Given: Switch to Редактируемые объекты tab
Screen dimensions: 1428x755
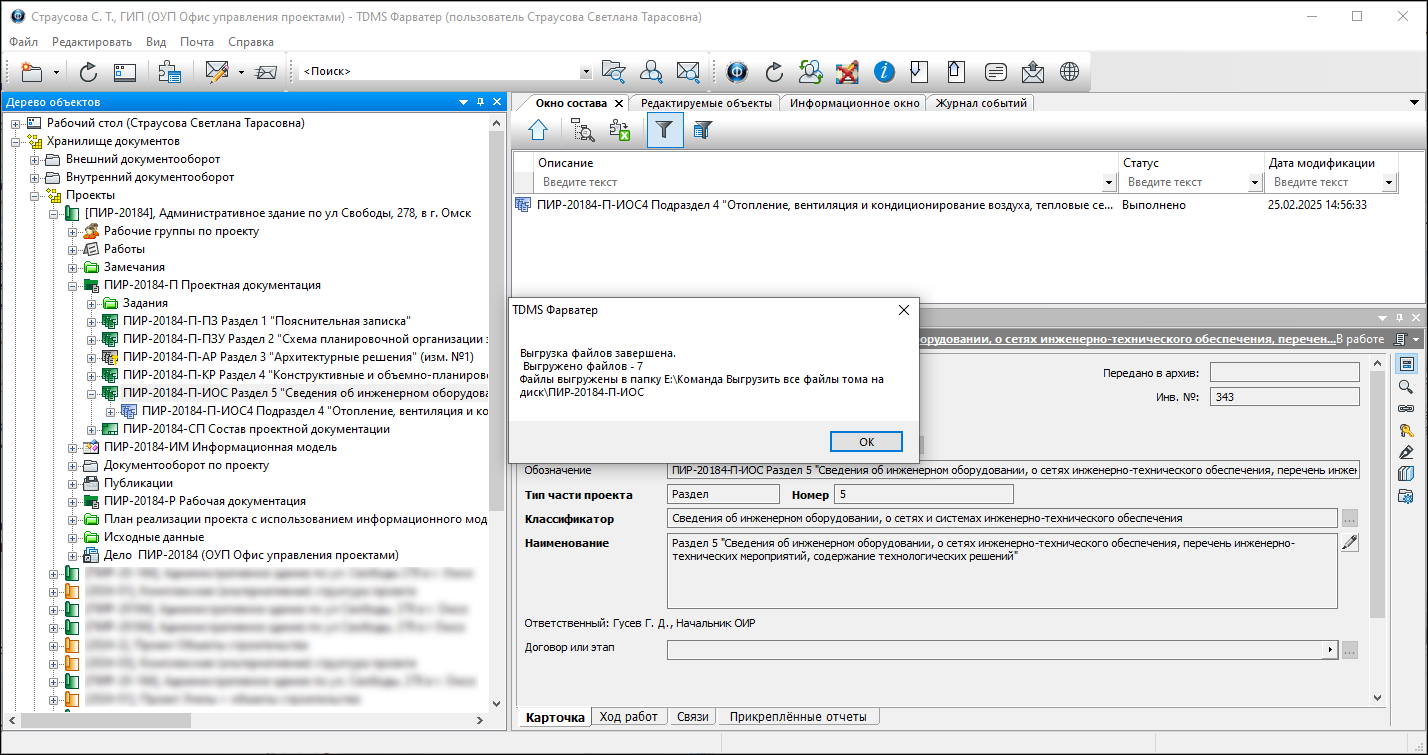Looking at the screenshot, I should [x=706, y=103].
